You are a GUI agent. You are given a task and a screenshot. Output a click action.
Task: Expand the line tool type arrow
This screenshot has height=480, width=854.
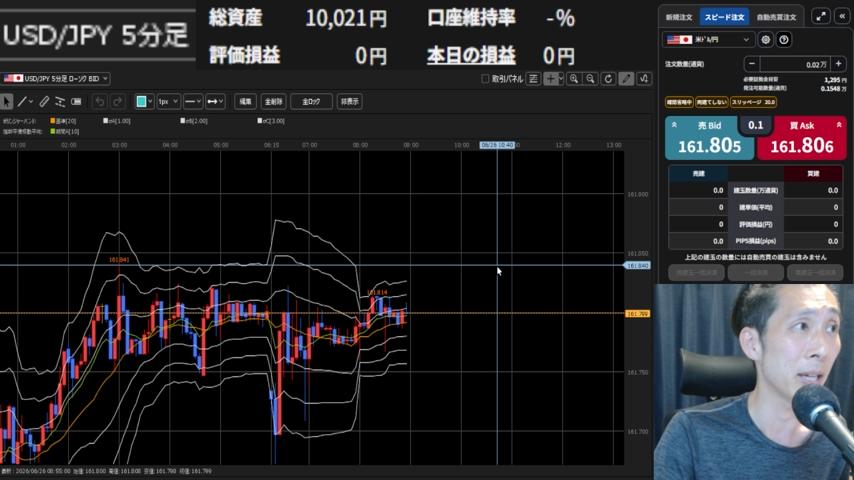pos(30,101)
